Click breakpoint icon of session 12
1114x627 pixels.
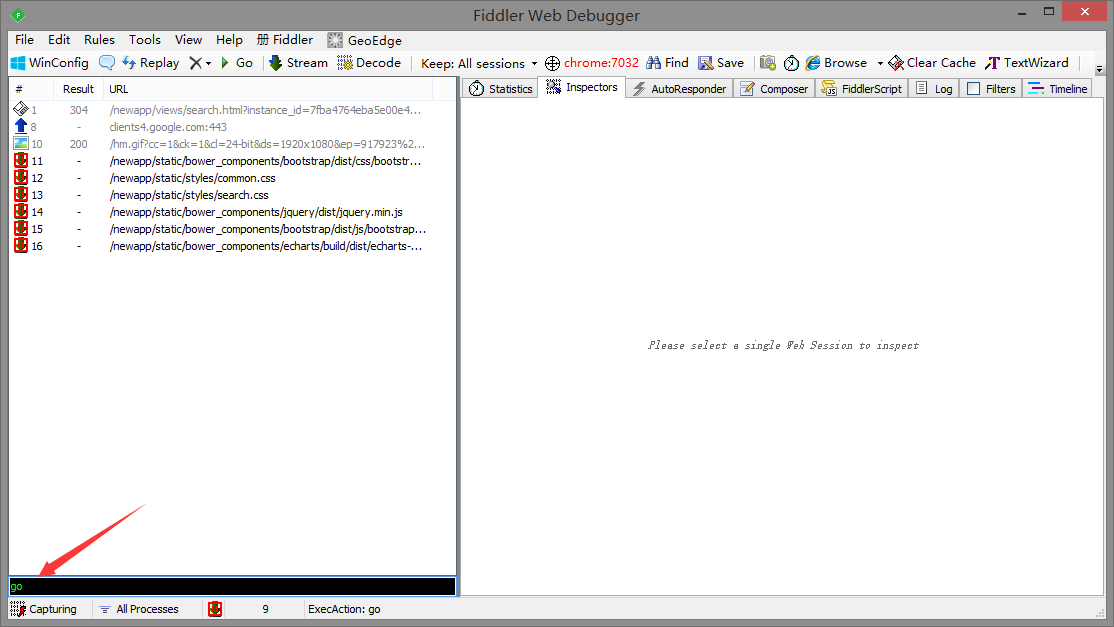(x=21, y=178)
